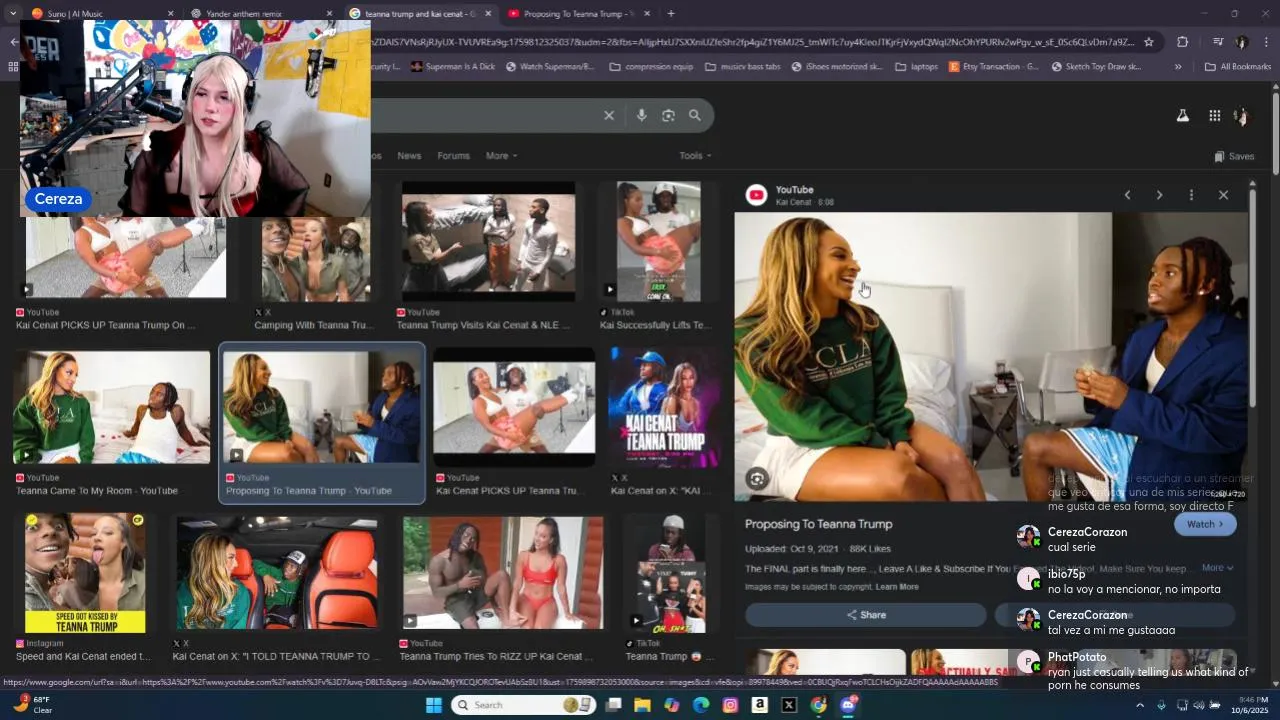Image resolution: width=1280 pixels, height=720 pixels.
Task: Open Search Labs flask icon
Action: pos(1182,116)
